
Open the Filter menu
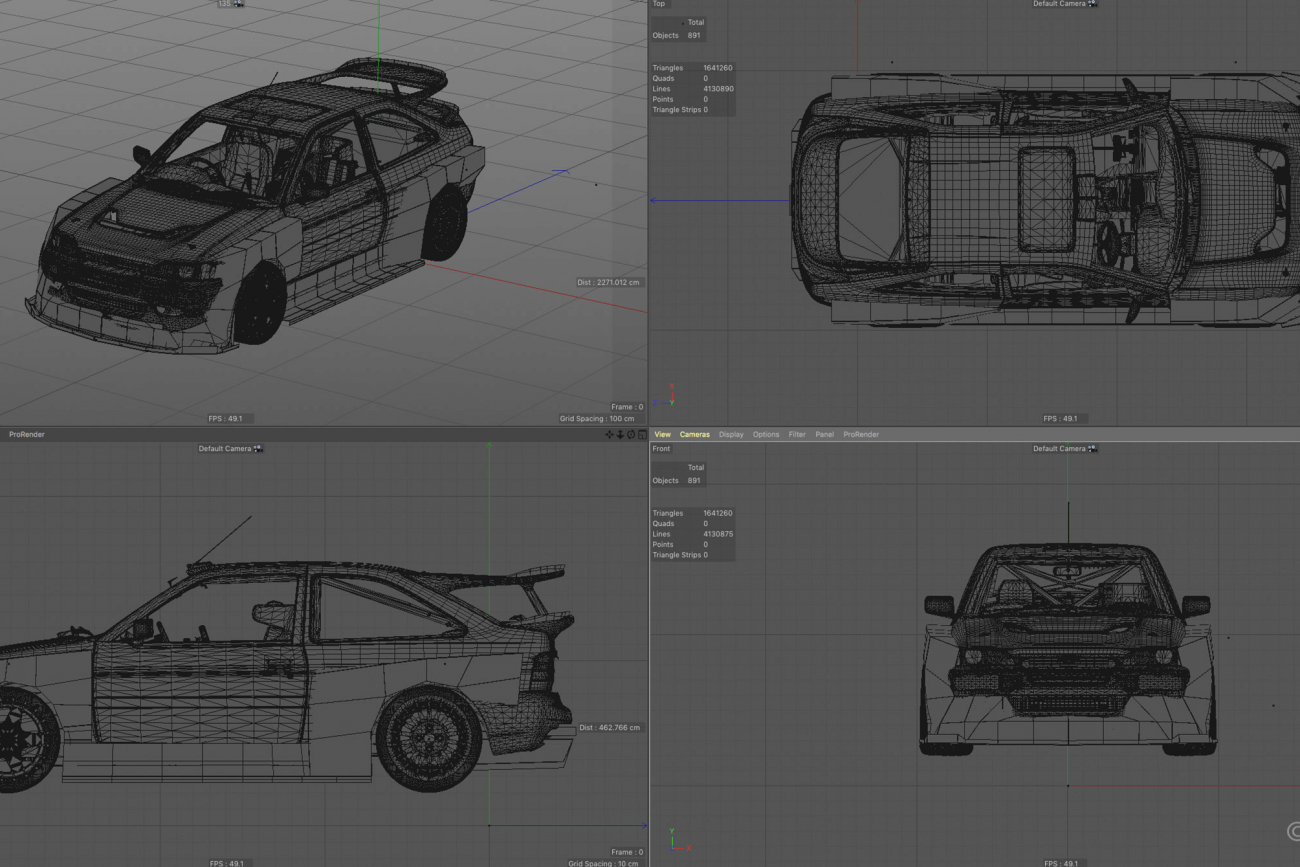coord(797,435)
